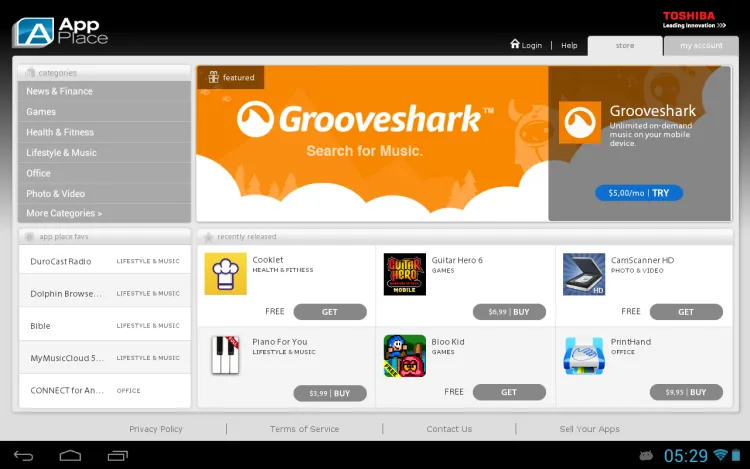This screenshot has height=469, width=750.
Task: Click the CamScanner HD title
Action: click(x=642, y=260)
